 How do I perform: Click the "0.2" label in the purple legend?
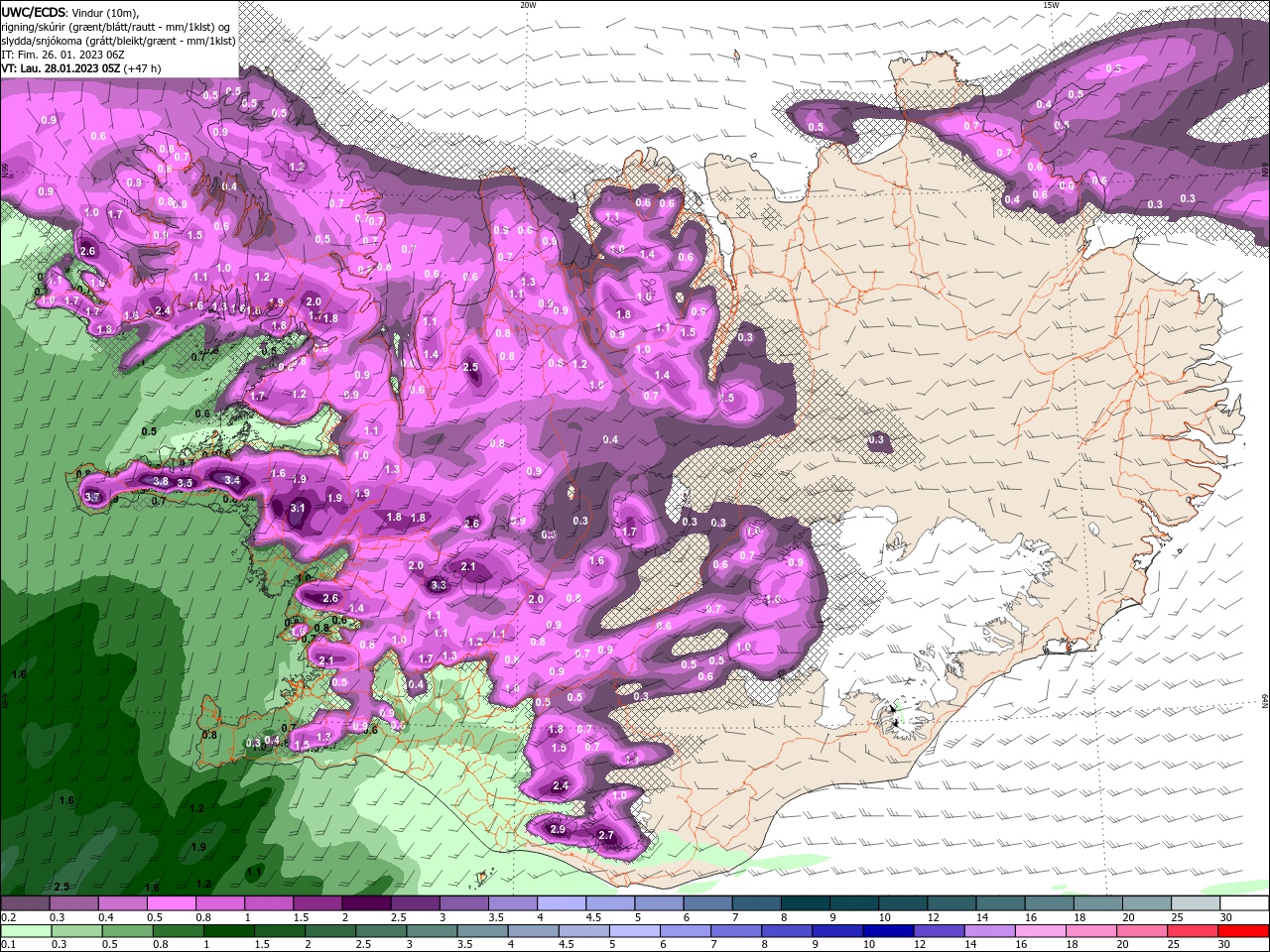8,917
